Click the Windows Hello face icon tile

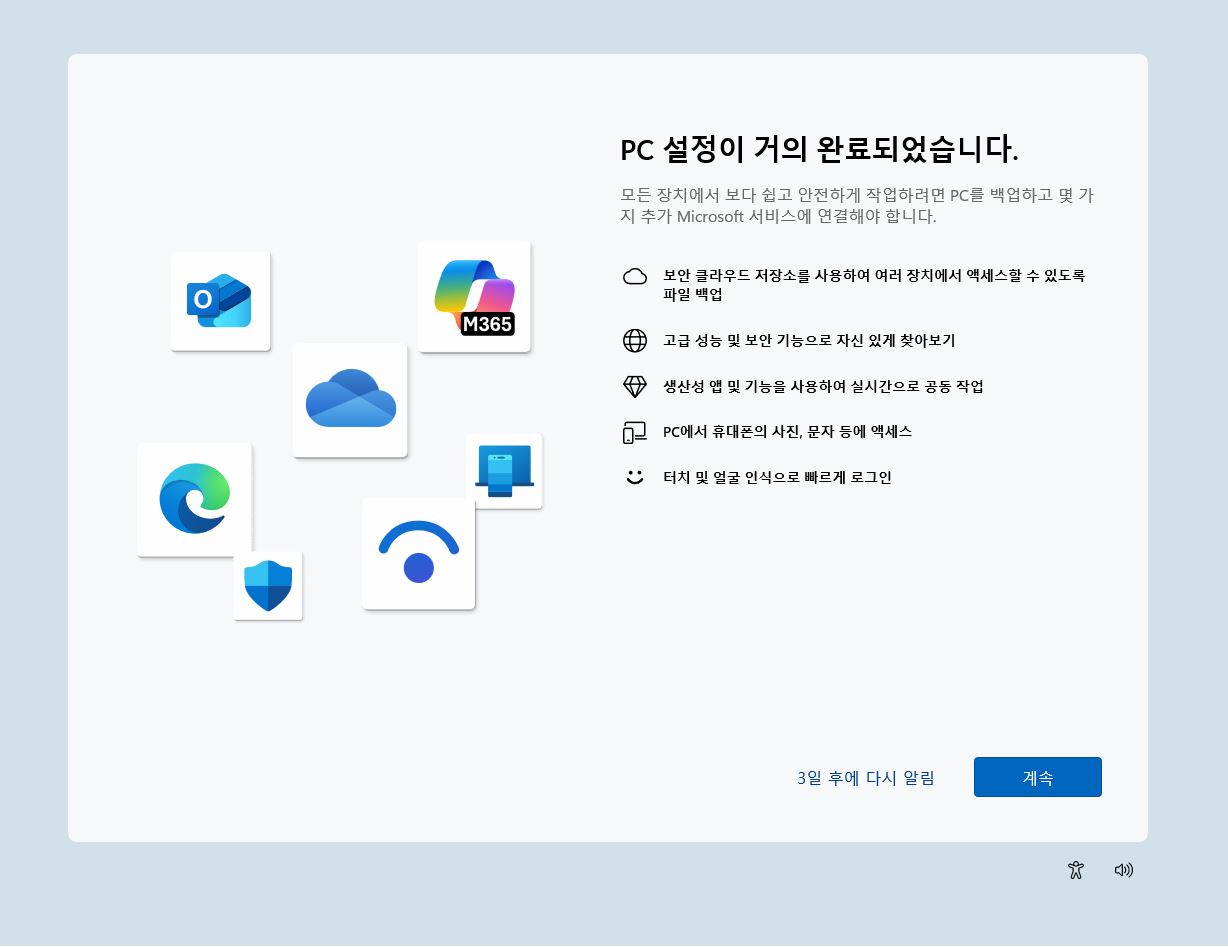tap(418, 553)
